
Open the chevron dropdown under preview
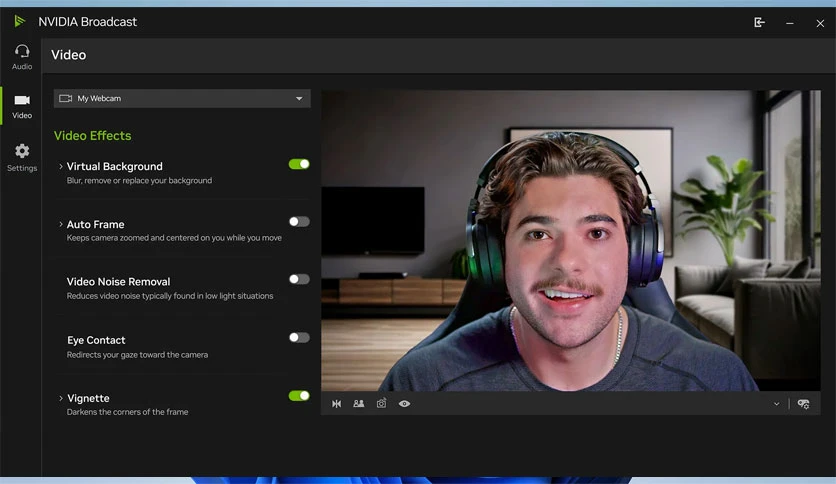[776, 404]
